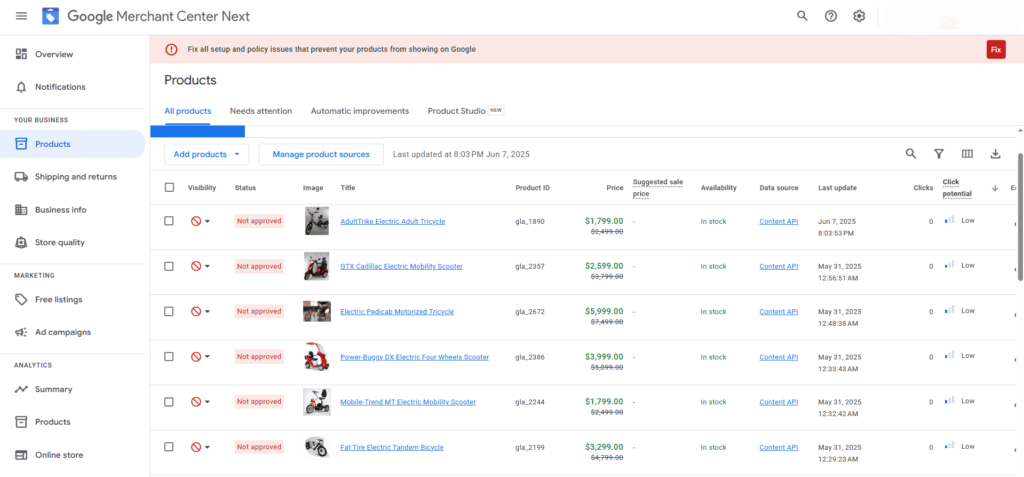The height and width of the screenshot is (477, 1024).
Task: Click the Fat Tire Tandem Bicycle thumbnail
Action: click(317, 447)
